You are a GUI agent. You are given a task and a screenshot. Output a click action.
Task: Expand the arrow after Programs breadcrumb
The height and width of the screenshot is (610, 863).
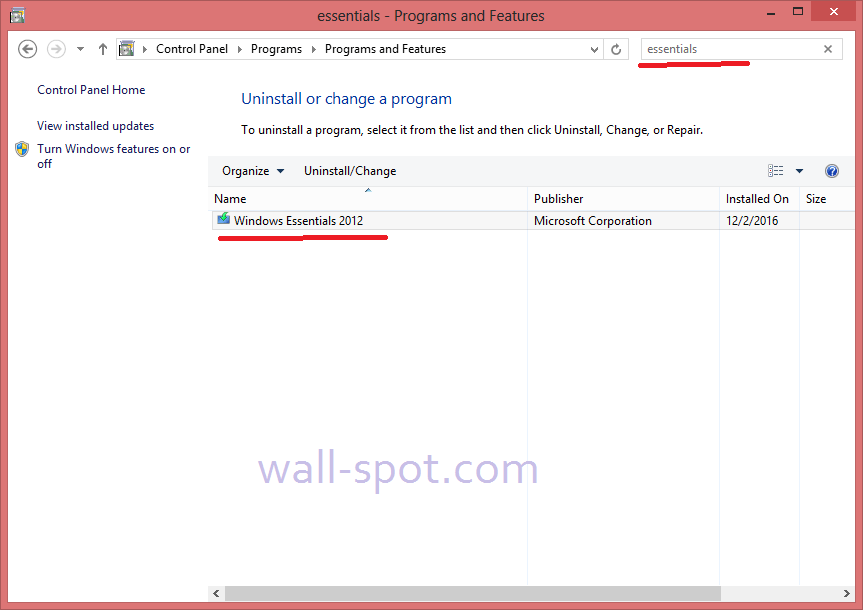[x=314, y=49]
